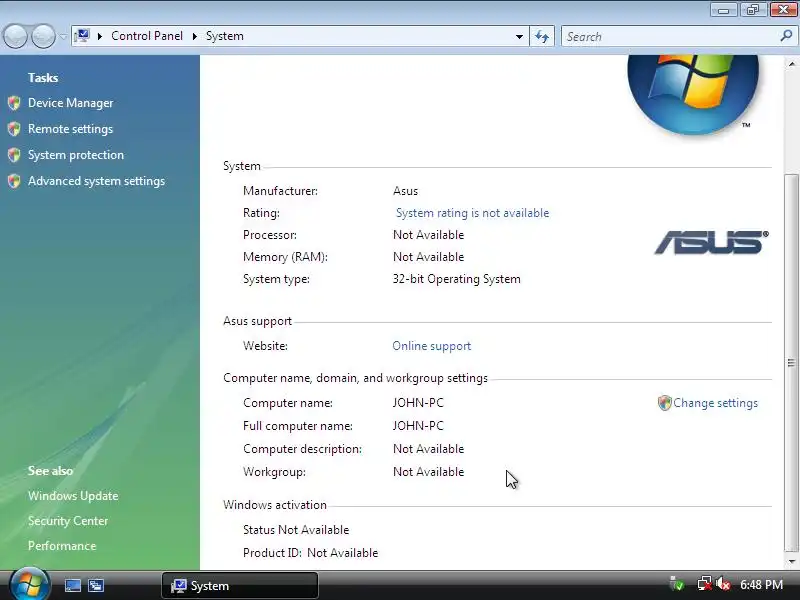Click Change settings for computer name
The width and height of the screenshot is (800, 600).
pos(715,403)
